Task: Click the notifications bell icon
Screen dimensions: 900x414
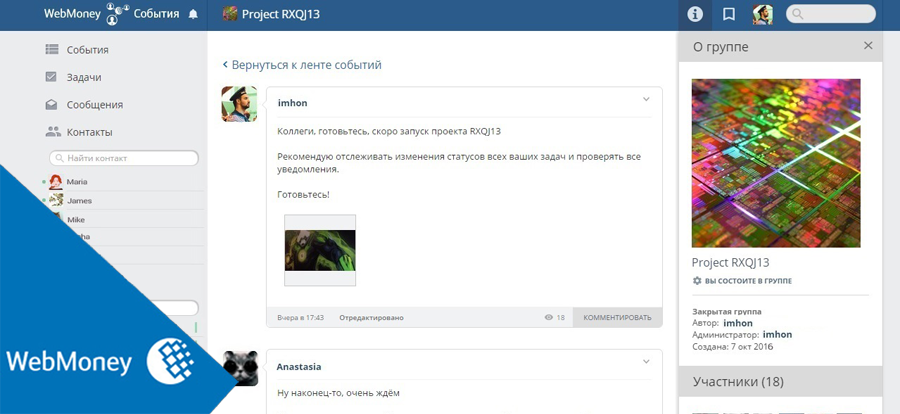Action: click(193, 14)
